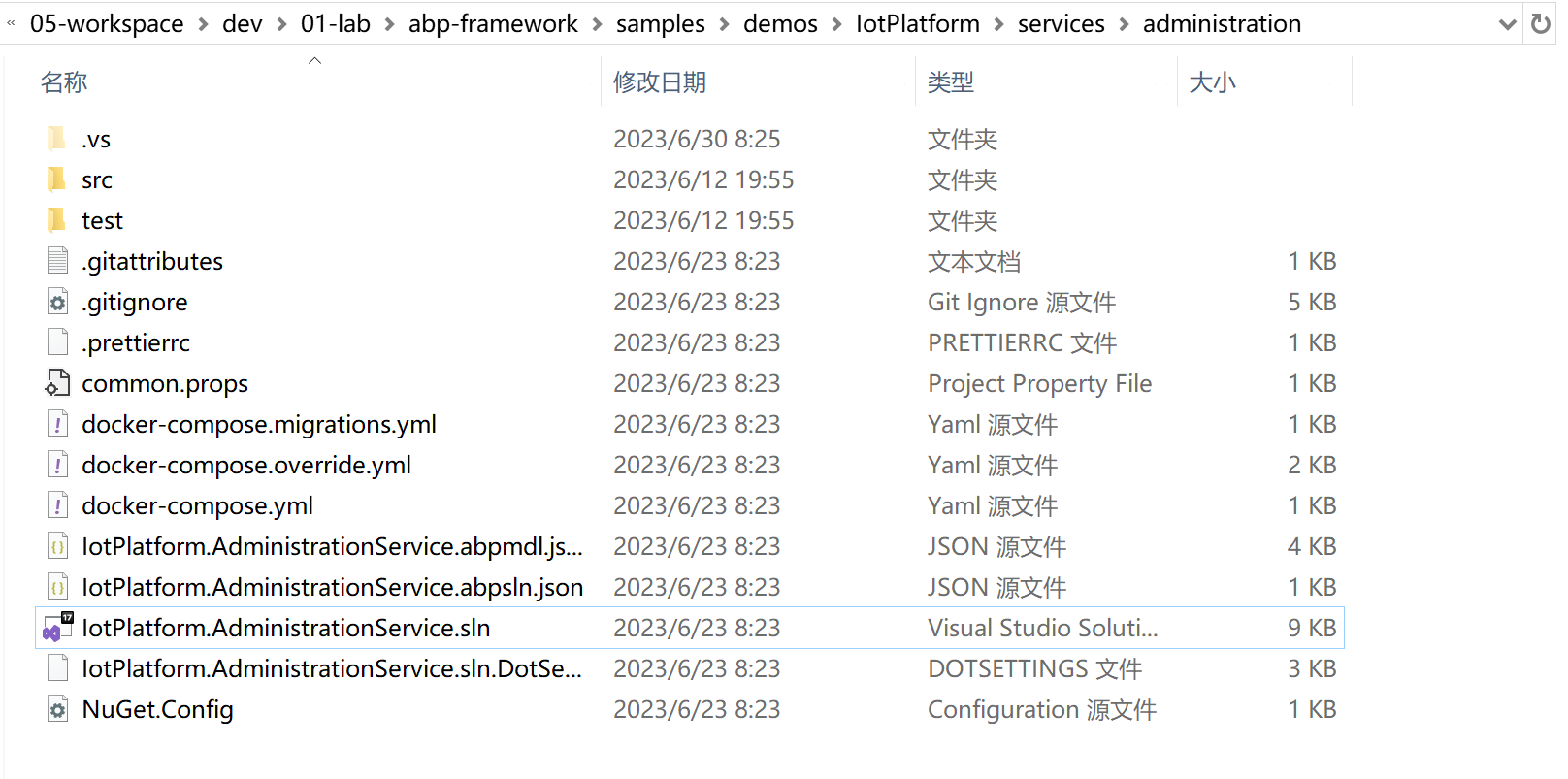
Task: Click the docker-compose.yml file icon
Action: pos(57,506)
